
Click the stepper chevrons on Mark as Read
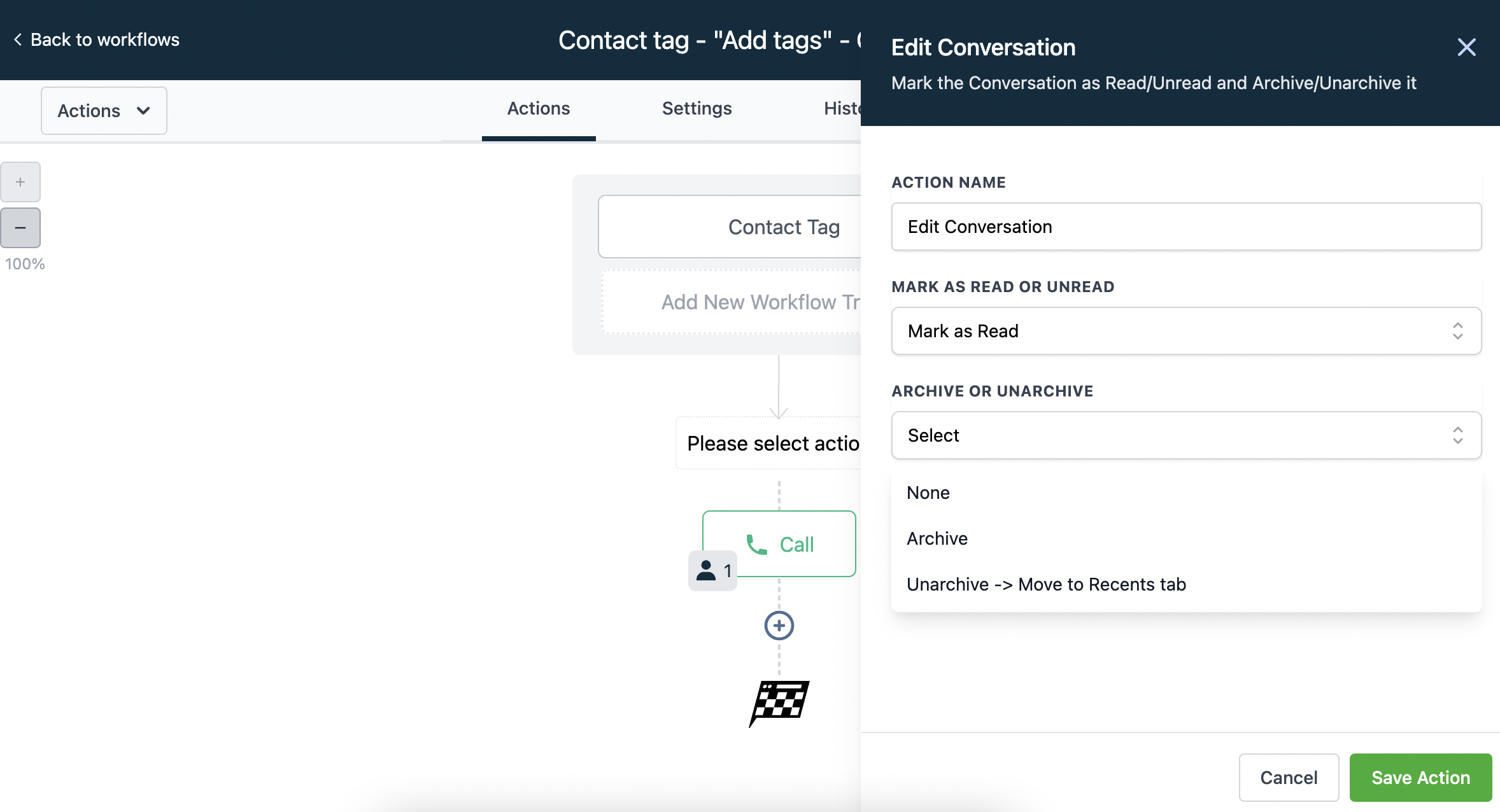click(1457, 331)
